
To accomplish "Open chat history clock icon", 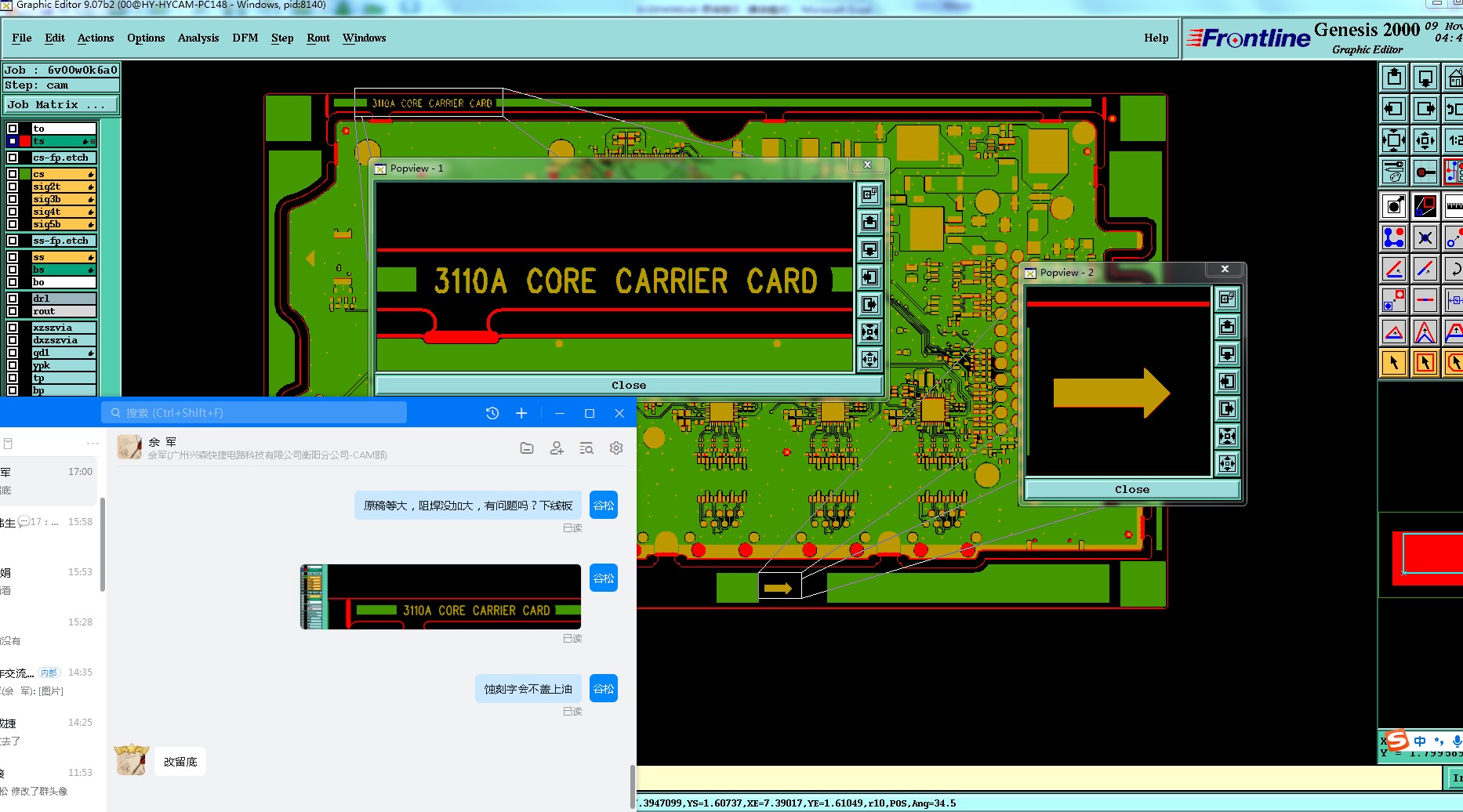I will [492, 413].
